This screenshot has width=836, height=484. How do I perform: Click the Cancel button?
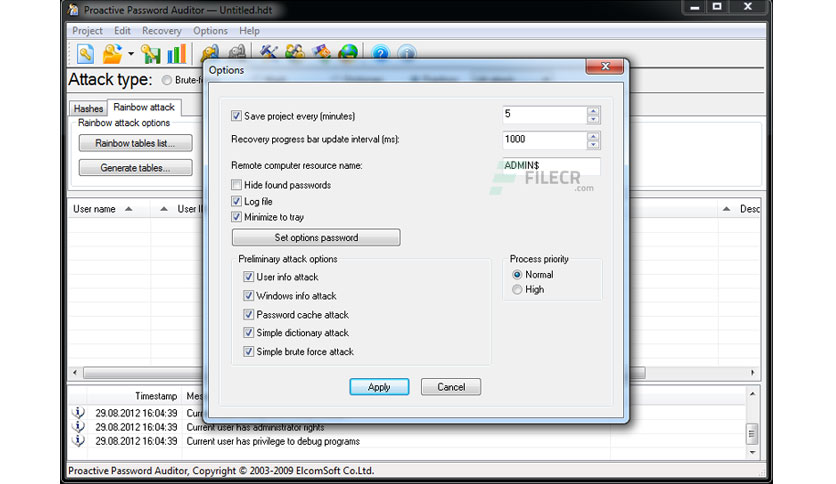point(451,387)
